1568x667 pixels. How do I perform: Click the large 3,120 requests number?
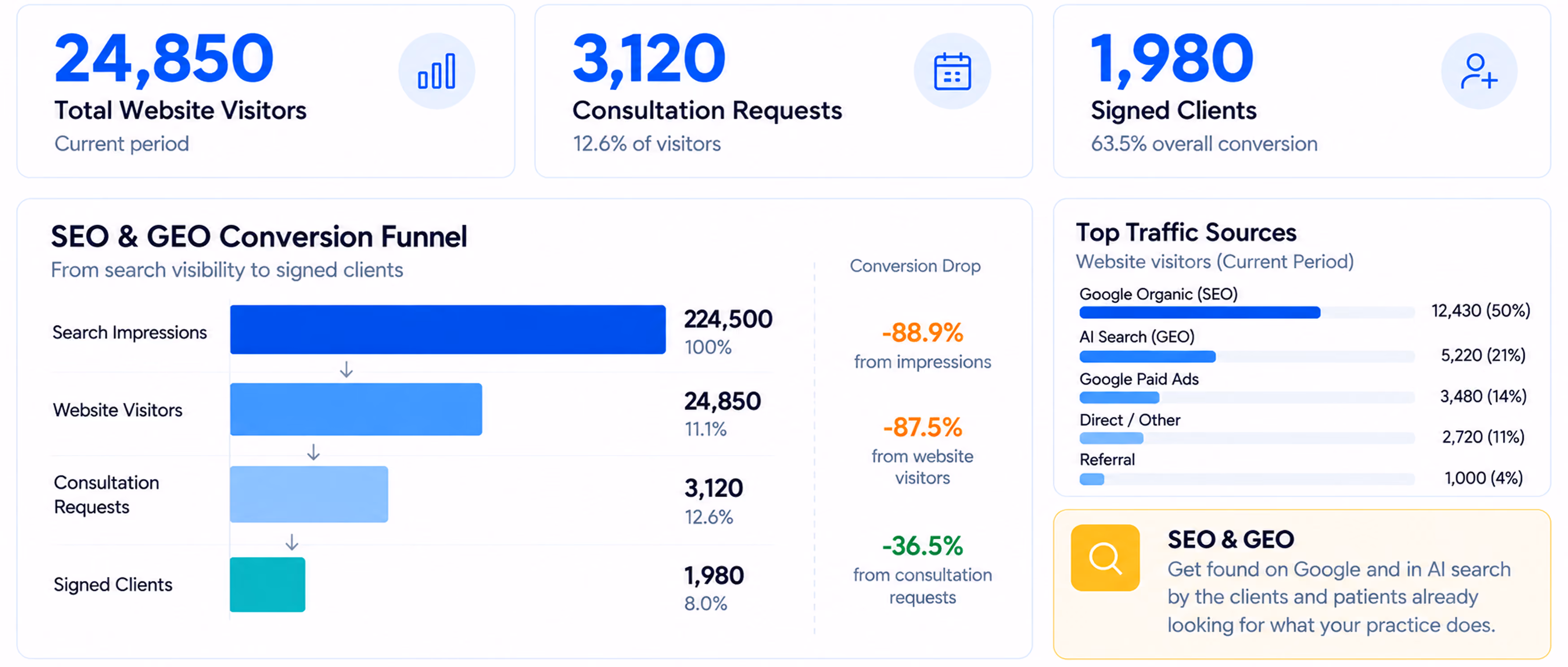pos(649,59)
